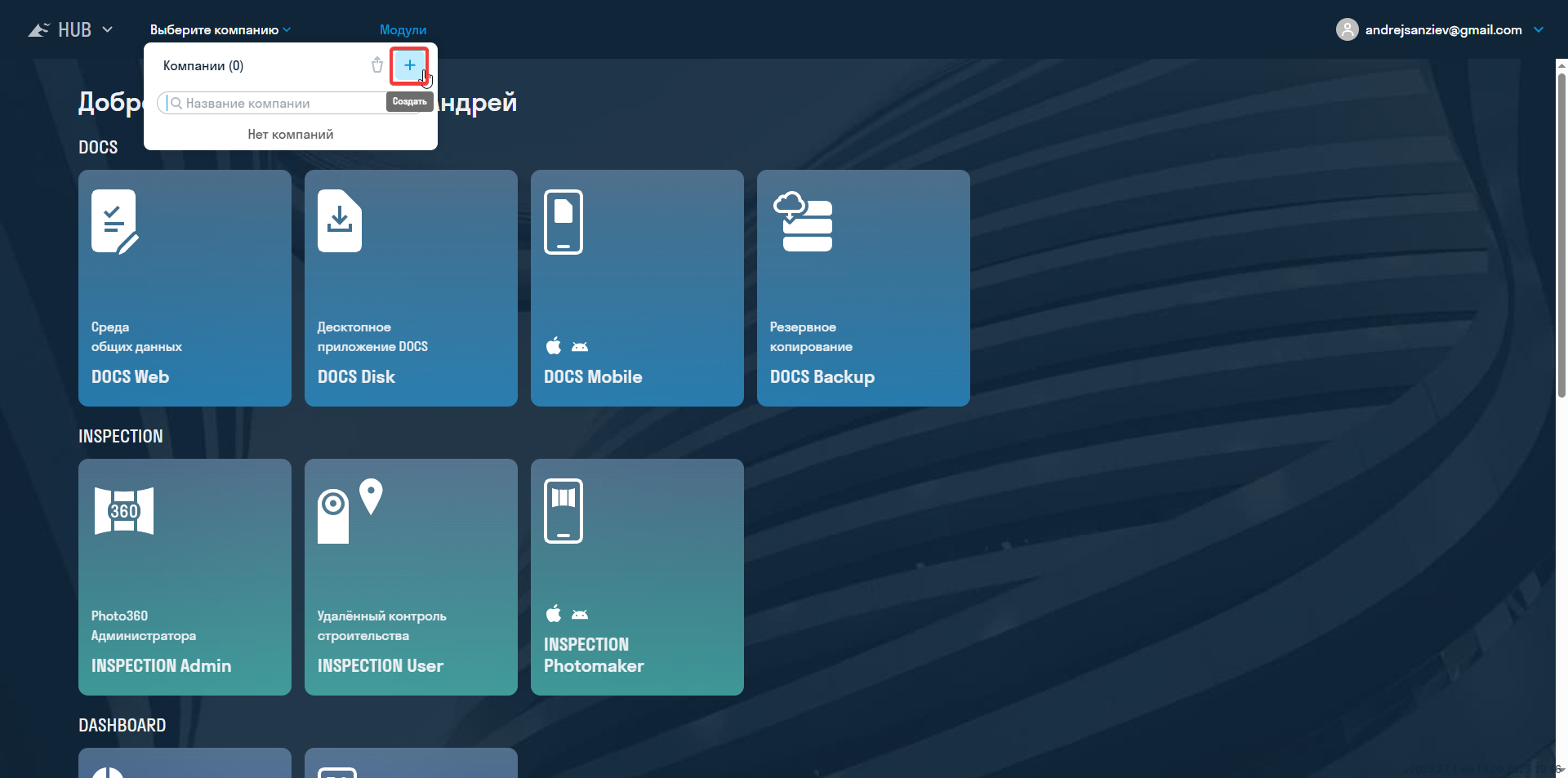Expand the account menu chevron beside email

pyautogui.click(x=1539, y=30)
